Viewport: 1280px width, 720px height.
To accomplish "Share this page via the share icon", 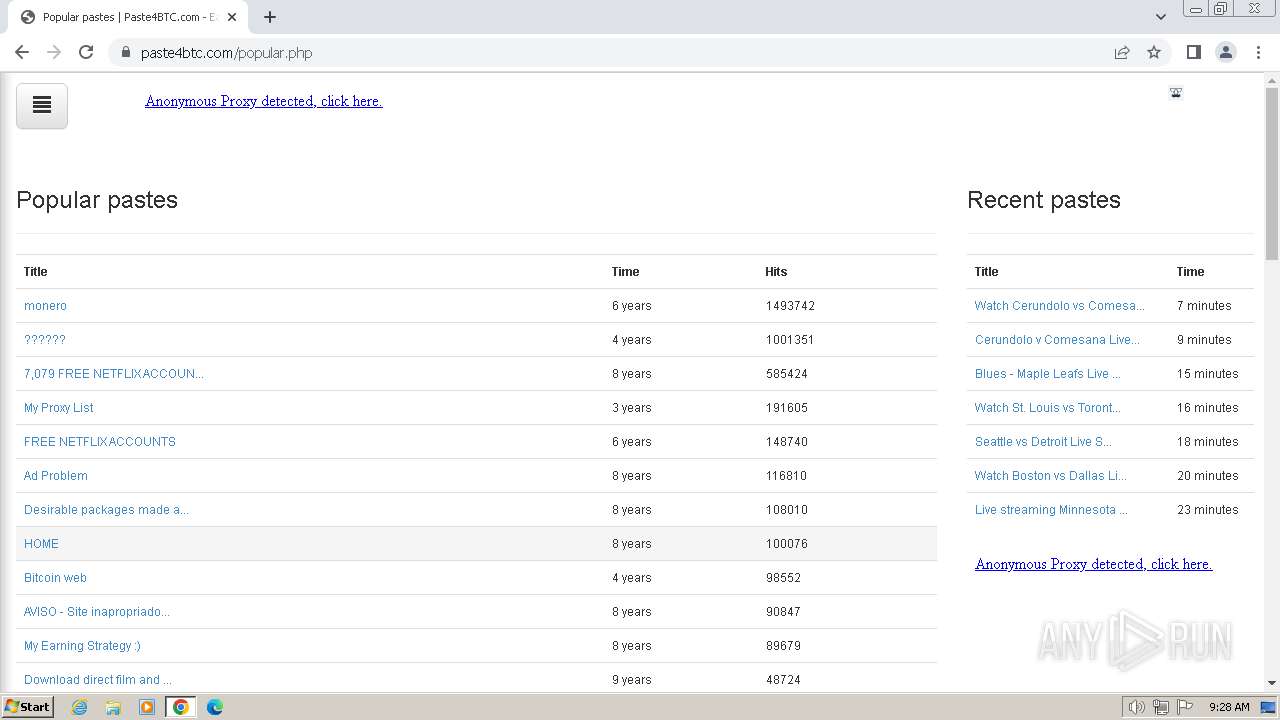I will 1122,52.
